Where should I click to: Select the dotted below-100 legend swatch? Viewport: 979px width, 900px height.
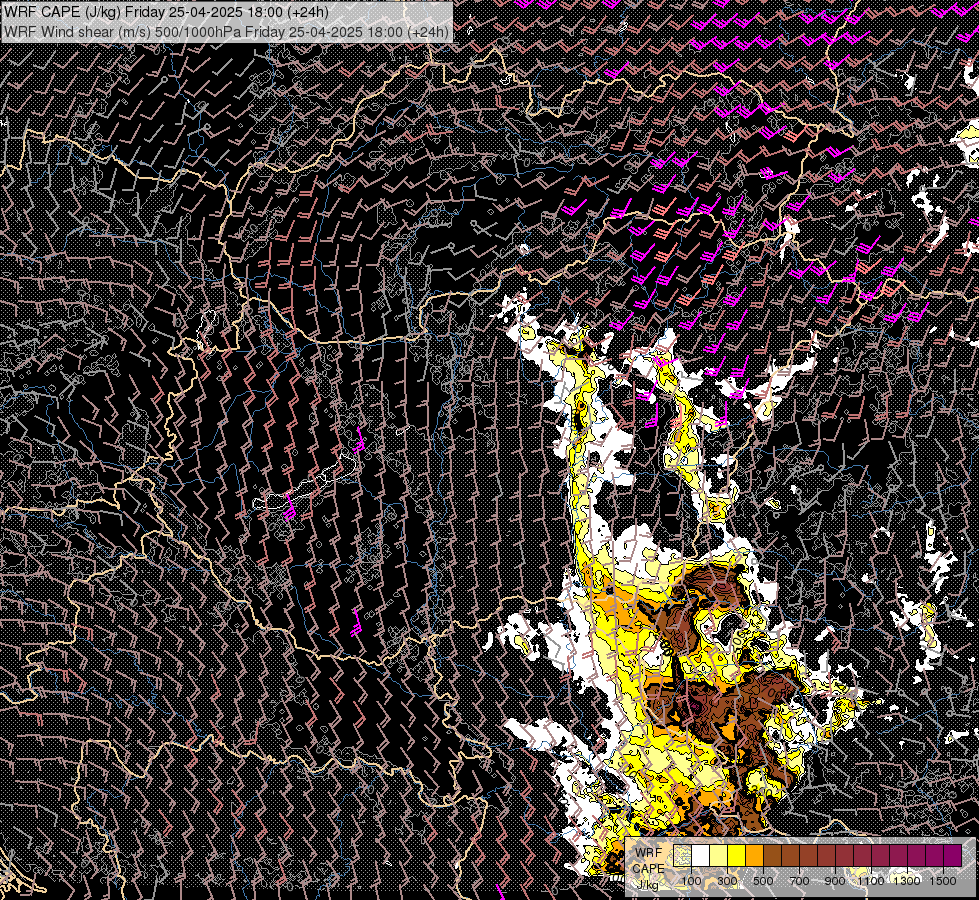682,856
